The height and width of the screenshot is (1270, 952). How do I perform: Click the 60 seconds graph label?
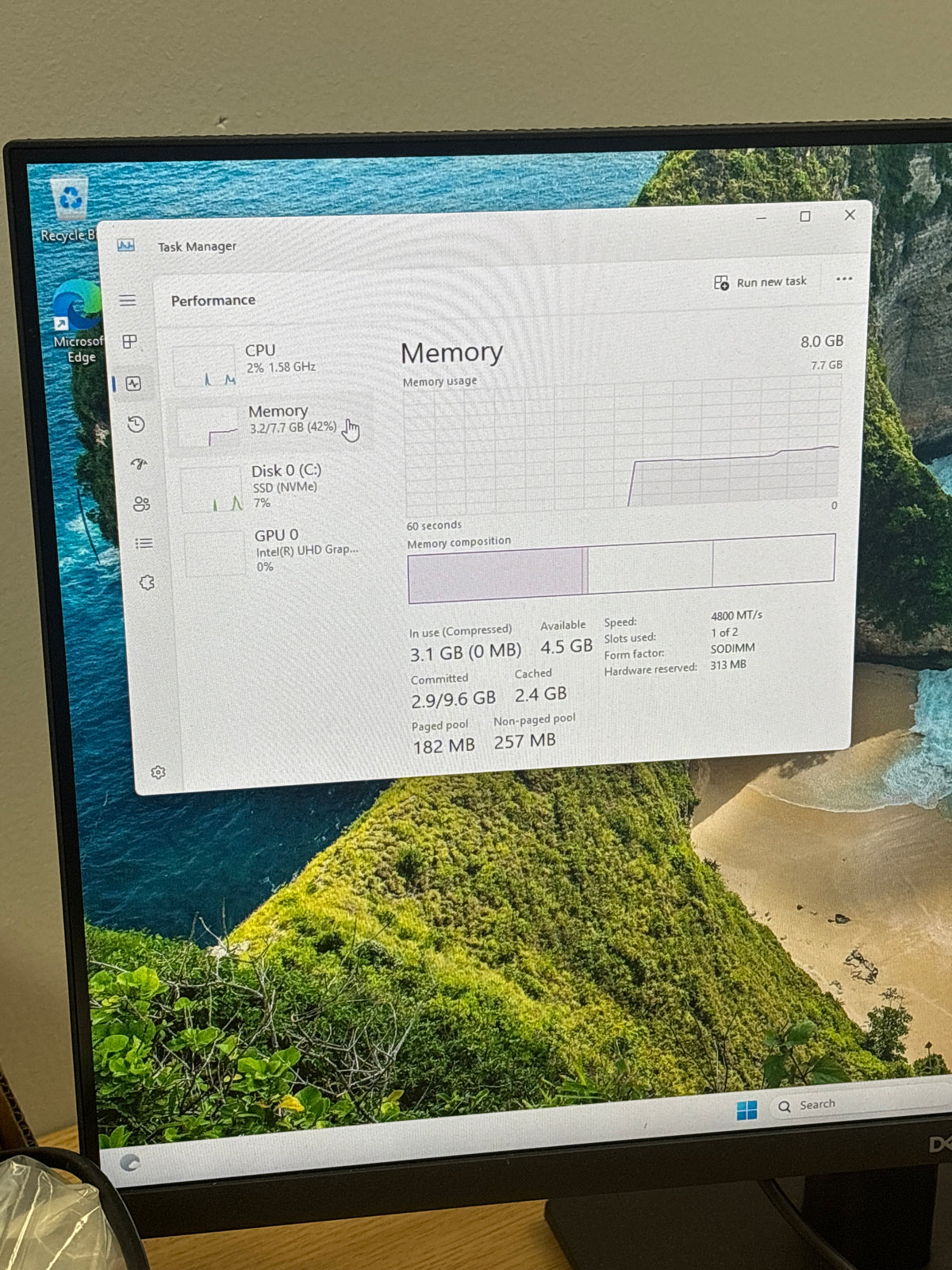pyautogui.click(x=434, y=525)
